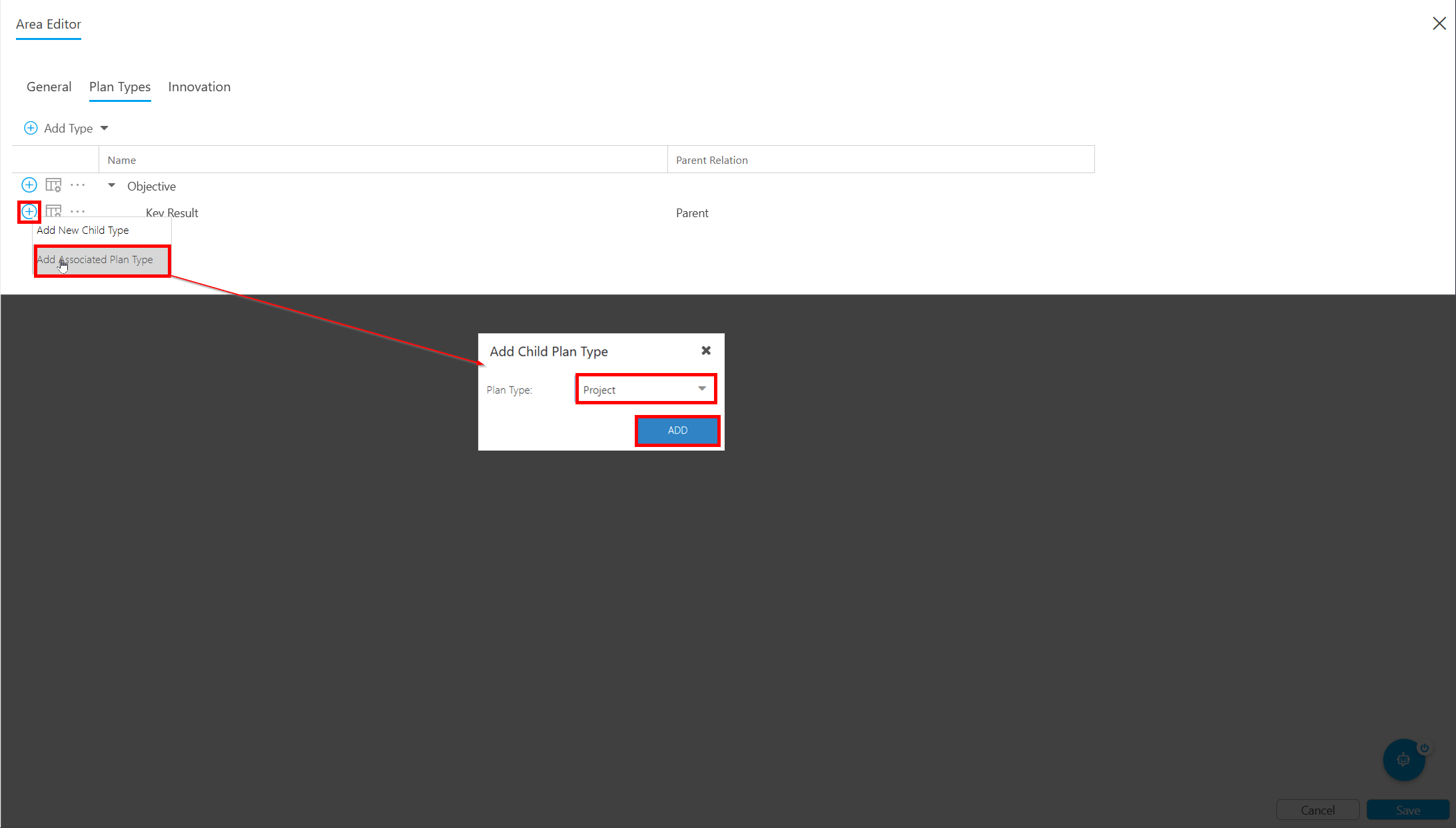Screen dimensions: 1456x828
Task: Click the Add Type plus icon
Action: coord(31,128)
